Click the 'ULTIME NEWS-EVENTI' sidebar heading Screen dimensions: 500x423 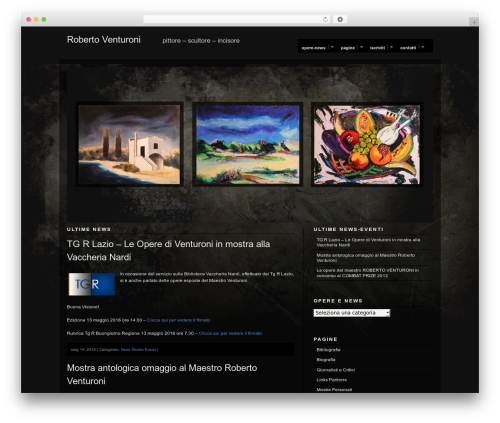click(x=348, y=229)
